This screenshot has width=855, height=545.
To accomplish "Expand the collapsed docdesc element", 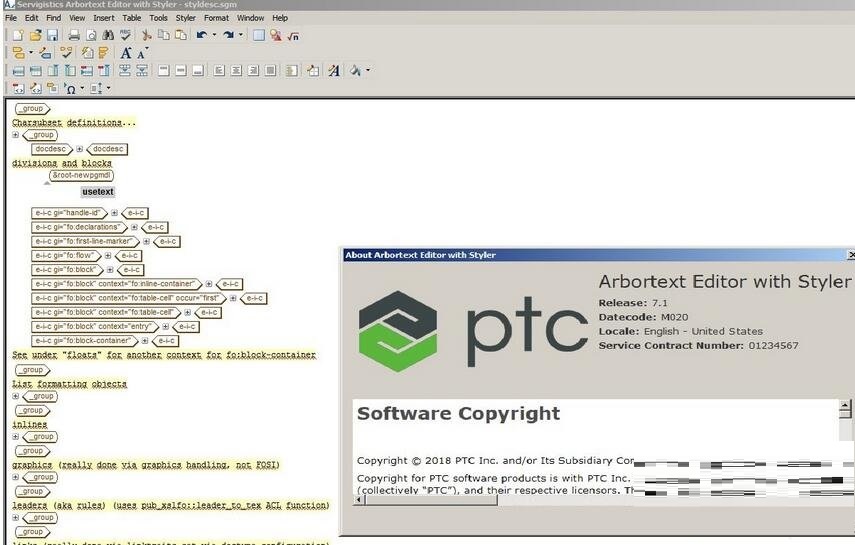I will pyautogui.click(x=80, y=149).
